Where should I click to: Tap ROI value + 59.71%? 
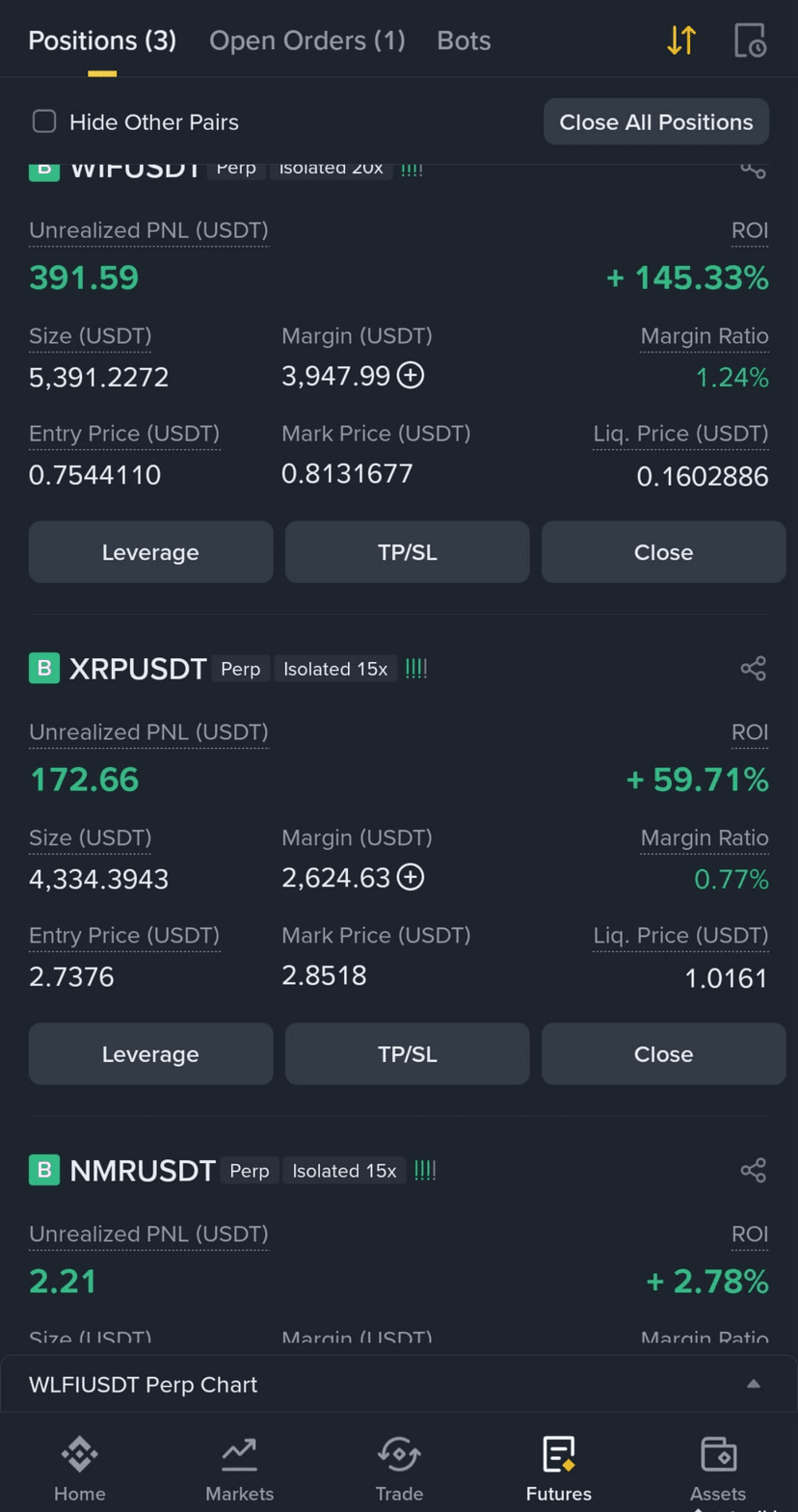[697, 780]
